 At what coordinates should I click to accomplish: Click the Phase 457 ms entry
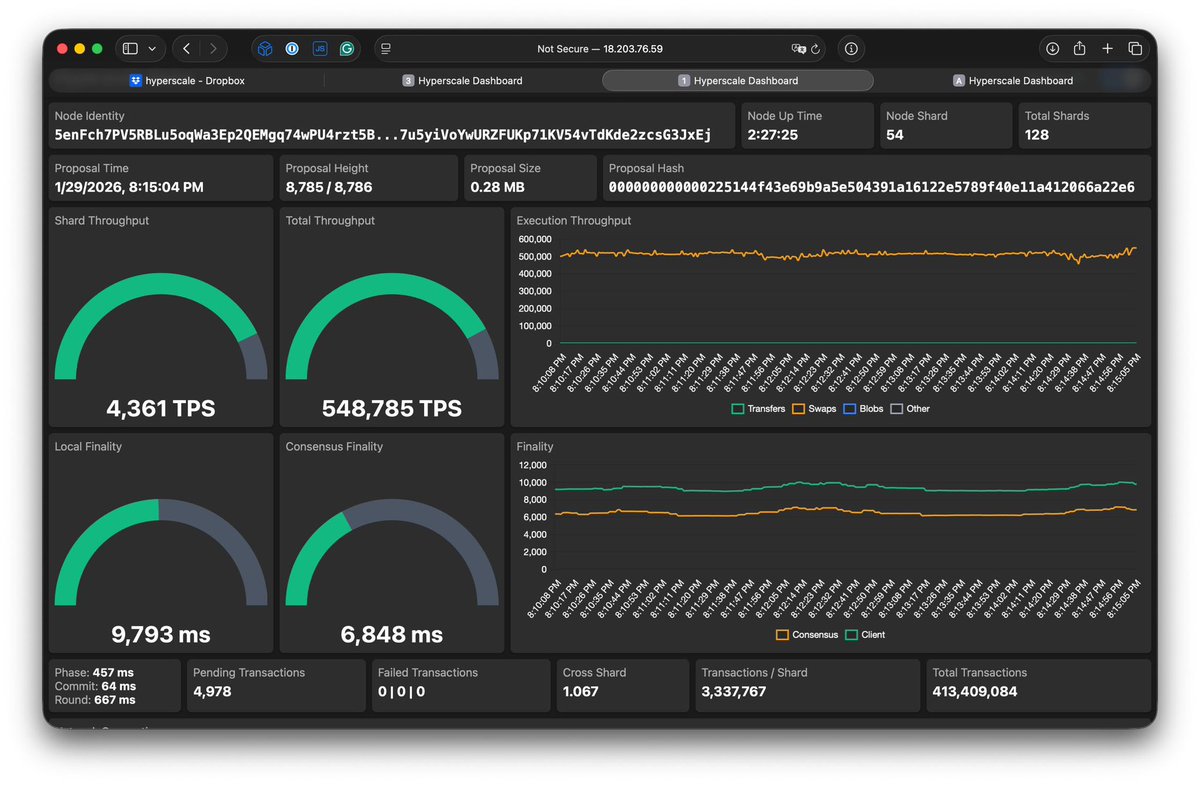pyautogui.click(x=94, y=673)
